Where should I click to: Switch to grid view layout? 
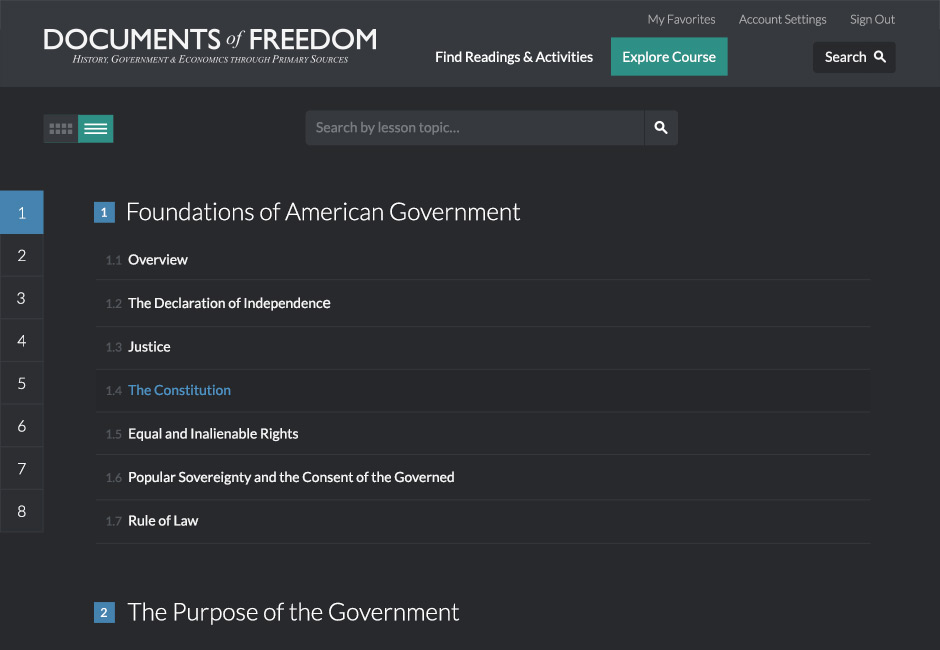coord(61,129)
